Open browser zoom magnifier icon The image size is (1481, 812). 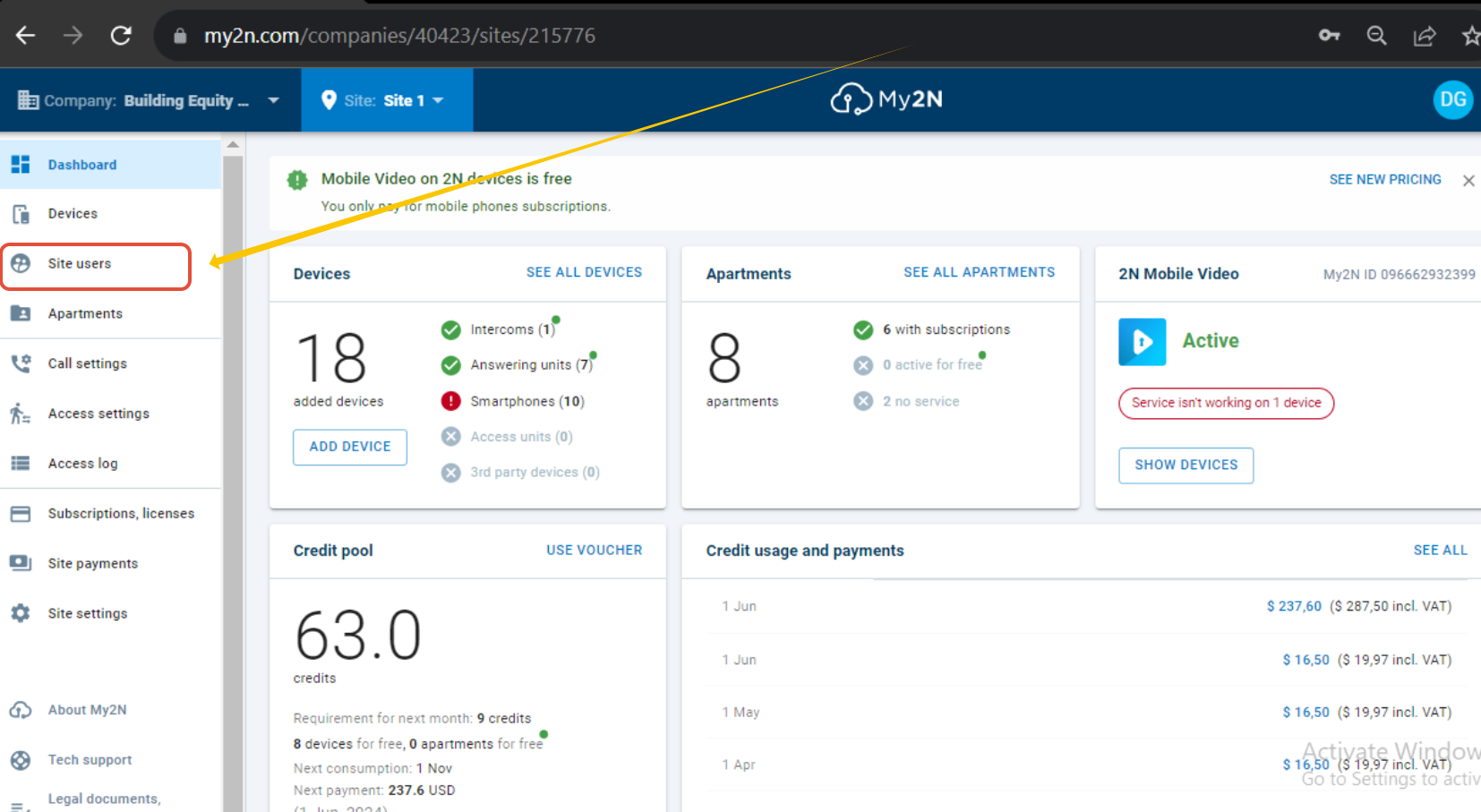(1376, 36)
